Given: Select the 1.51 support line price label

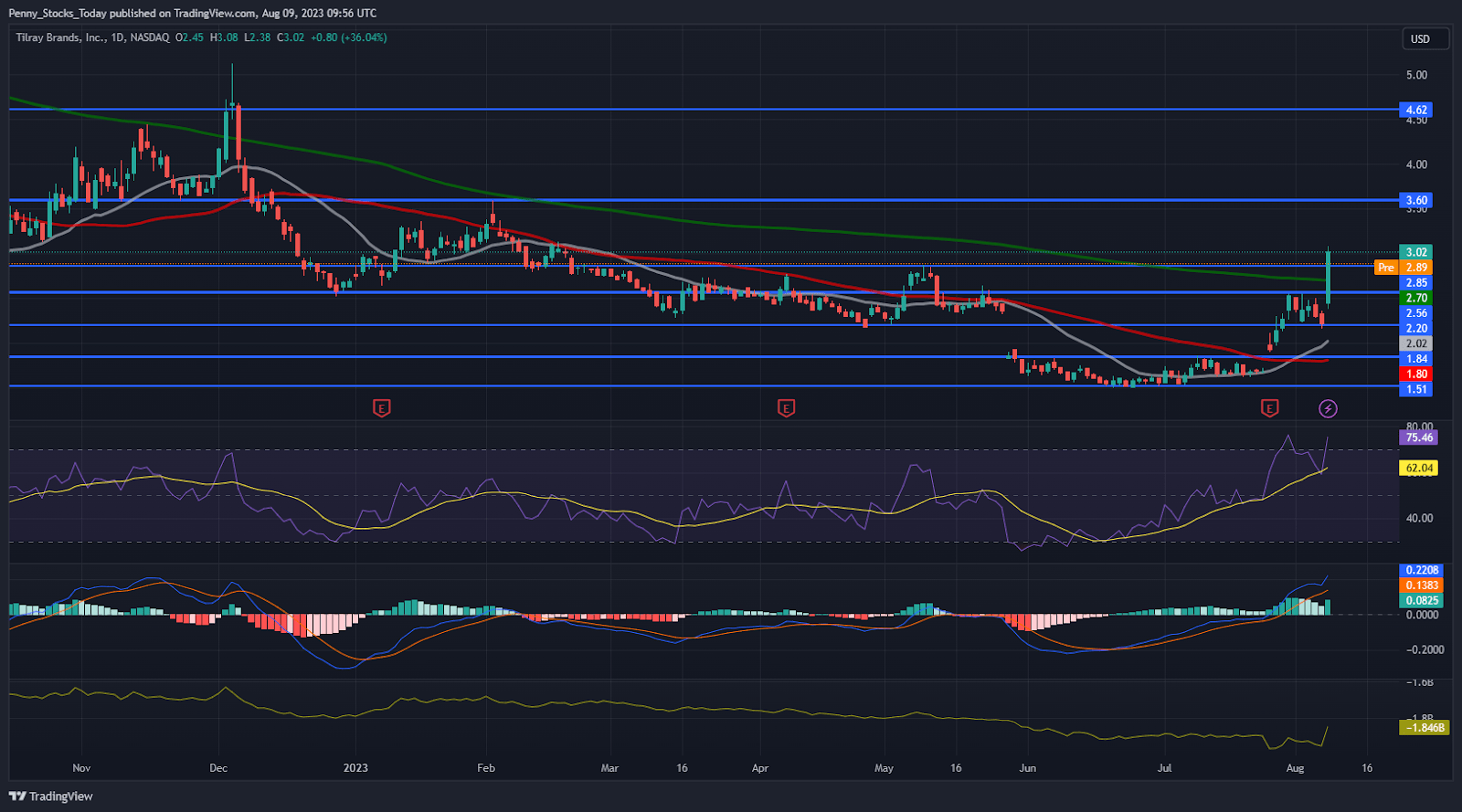Looking at the screenshot, I should coord(1416,389).
